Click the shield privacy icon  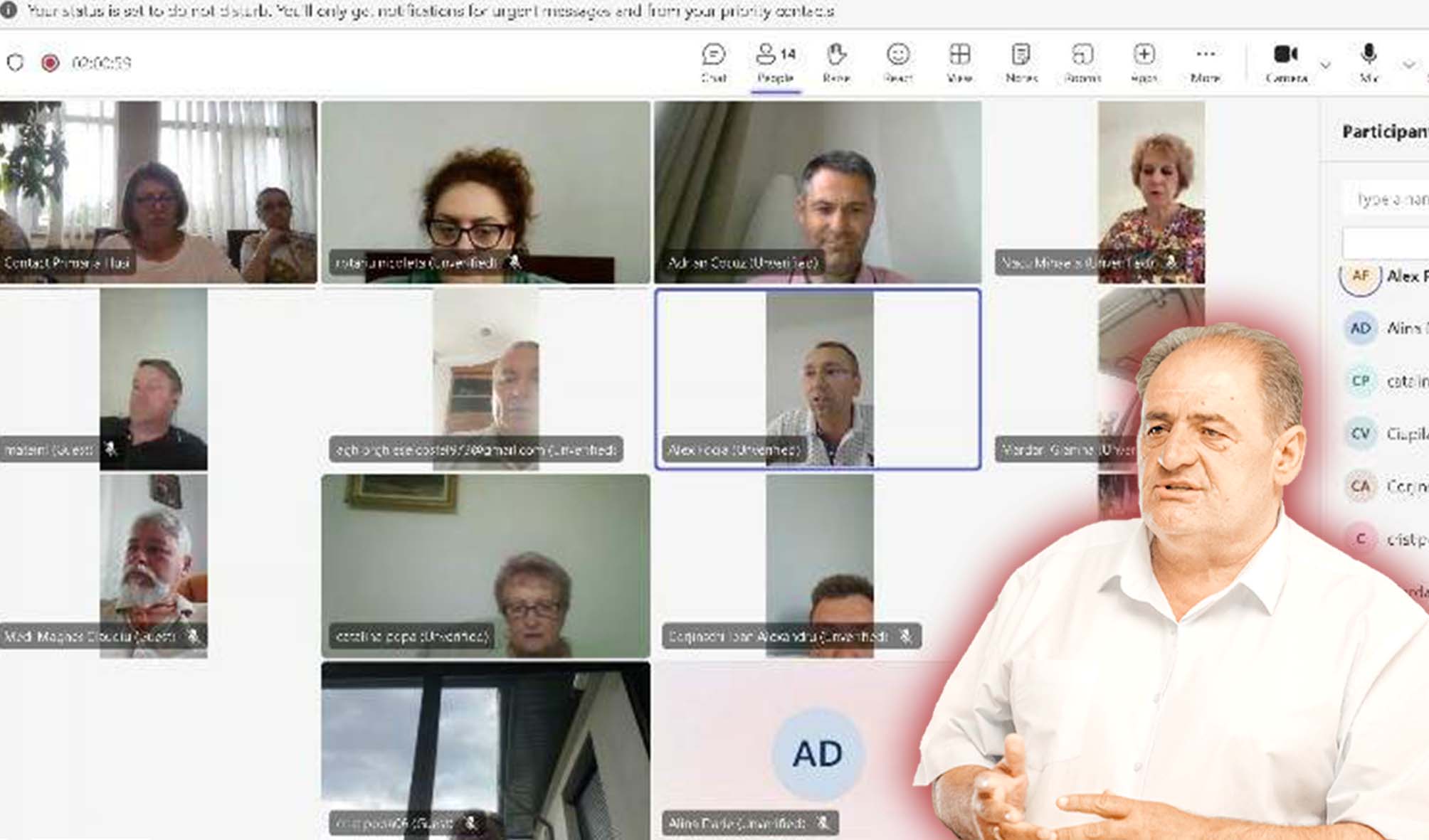[x=15, y=63]
